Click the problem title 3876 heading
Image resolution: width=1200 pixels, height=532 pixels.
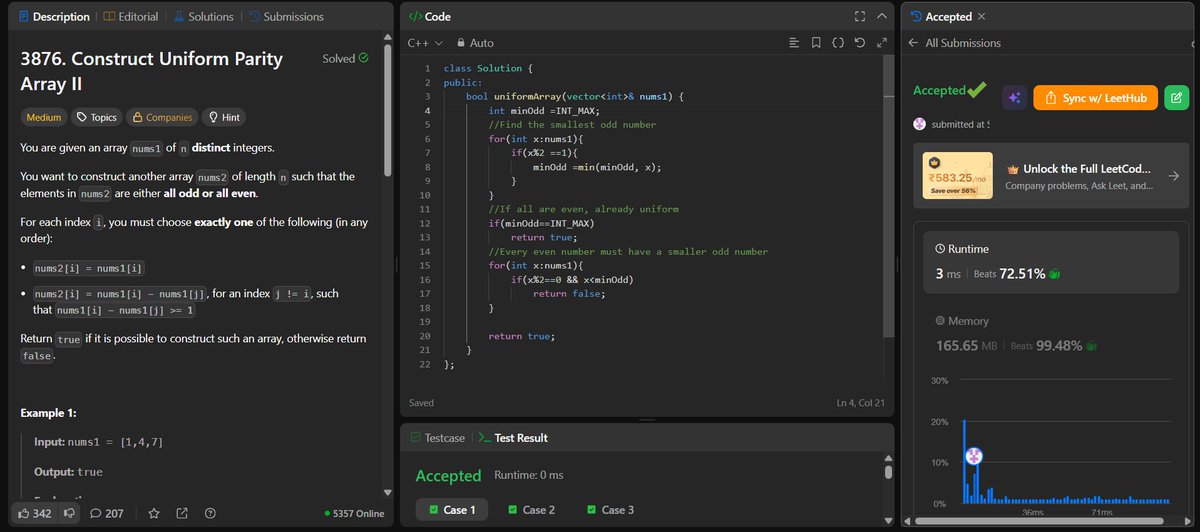151,72
